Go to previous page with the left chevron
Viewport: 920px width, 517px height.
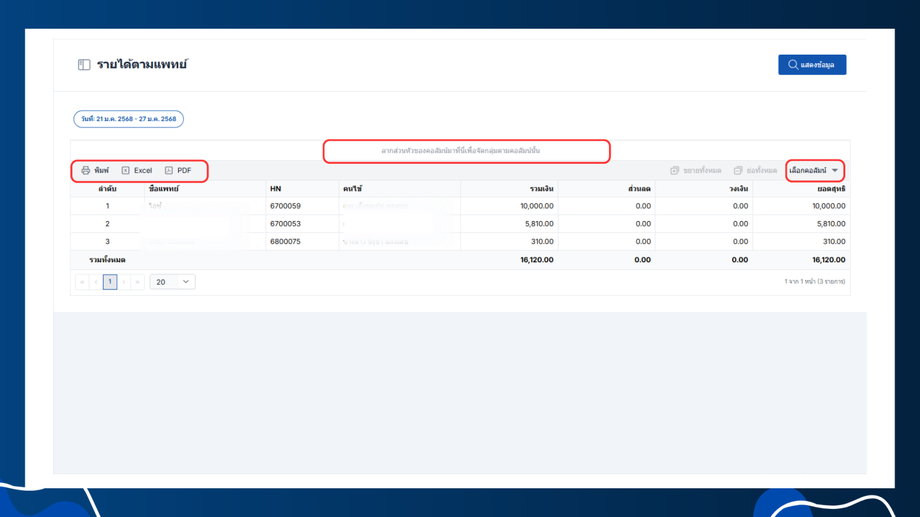pos(96,282)
